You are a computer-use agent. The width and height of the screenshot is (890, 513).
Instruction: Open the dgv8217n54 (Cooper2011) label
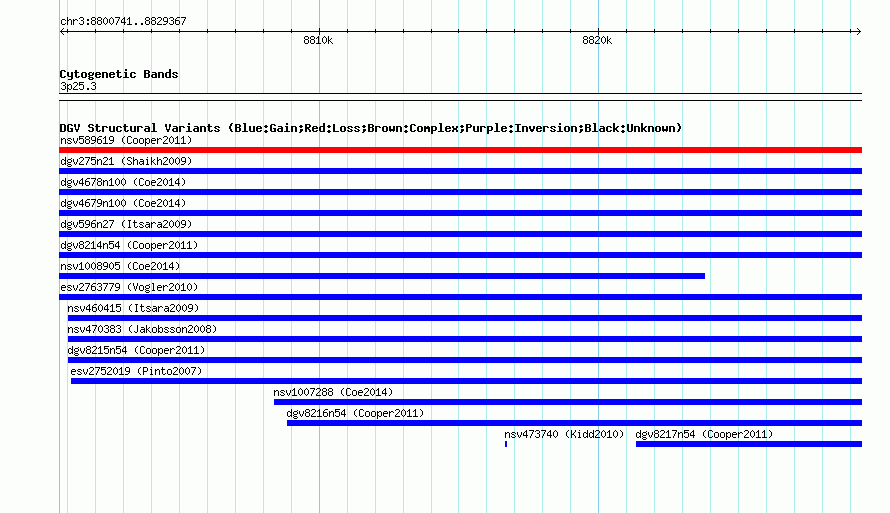pos(704,434)
